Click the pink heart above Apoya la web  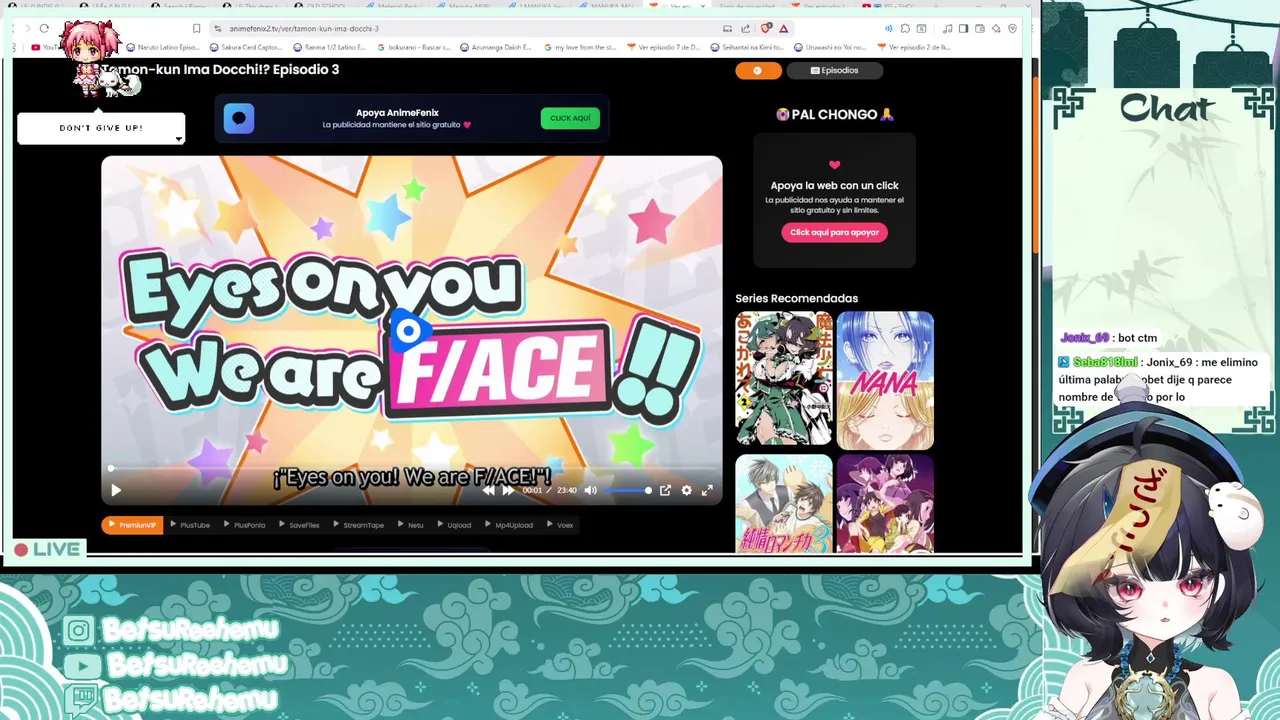[x=834, y=165]
